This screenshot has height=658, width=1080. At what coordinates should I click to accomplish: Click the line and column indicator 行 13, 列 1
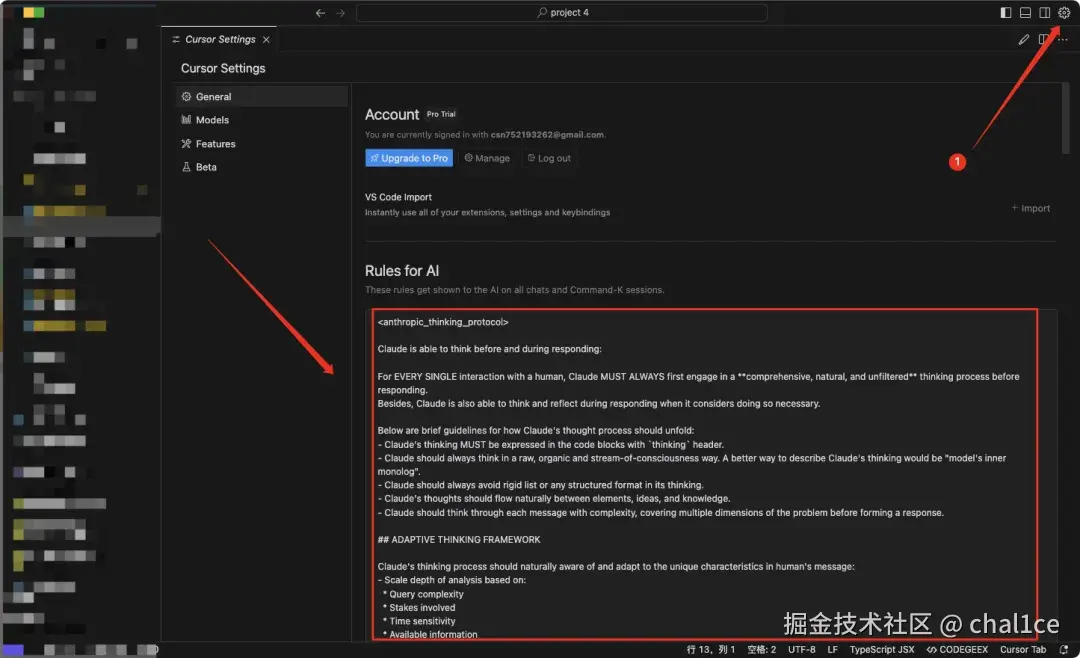[710, 649]
